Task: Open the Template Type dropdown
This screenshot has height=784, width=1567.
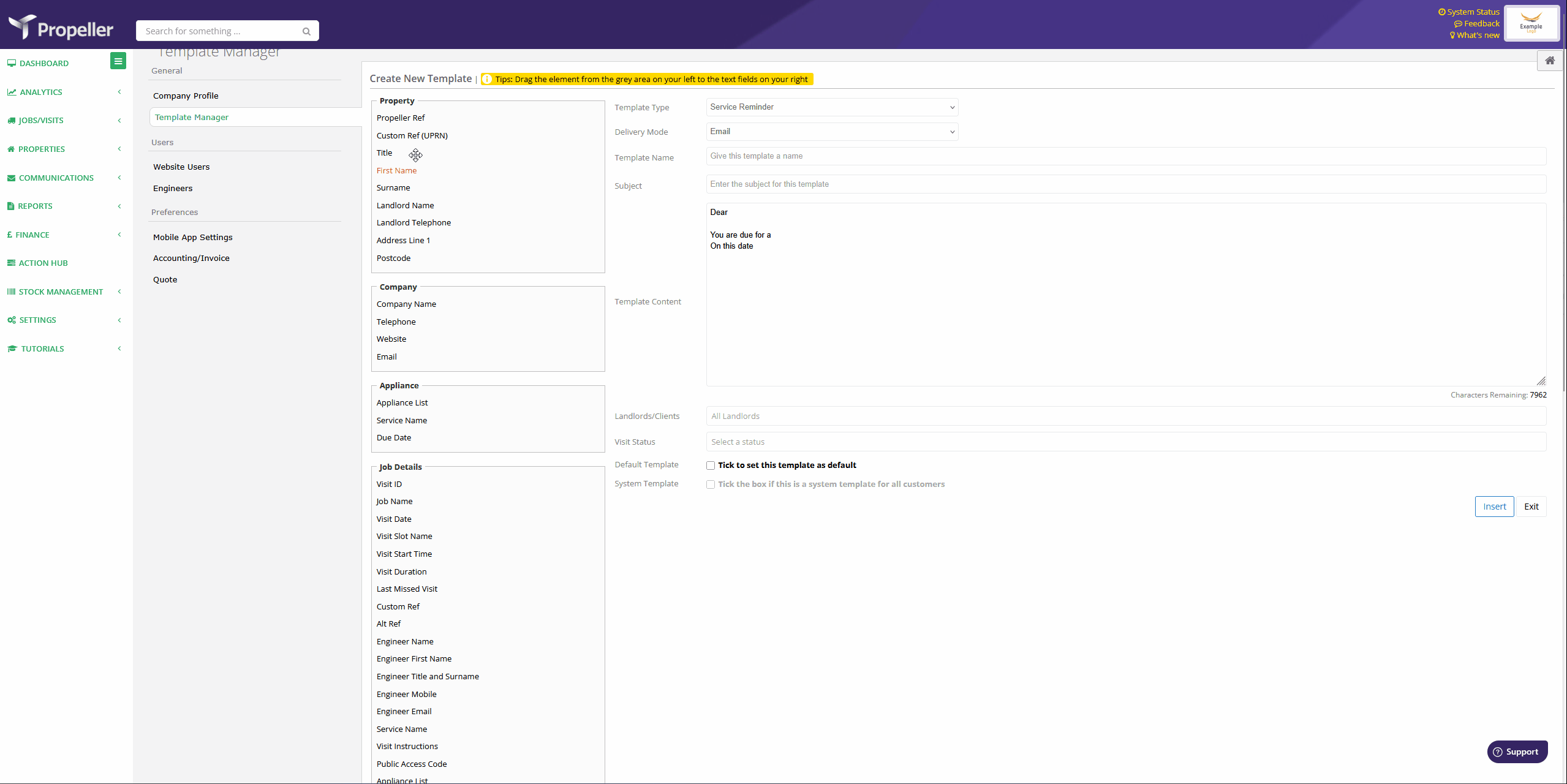Action: pos(831,107)
